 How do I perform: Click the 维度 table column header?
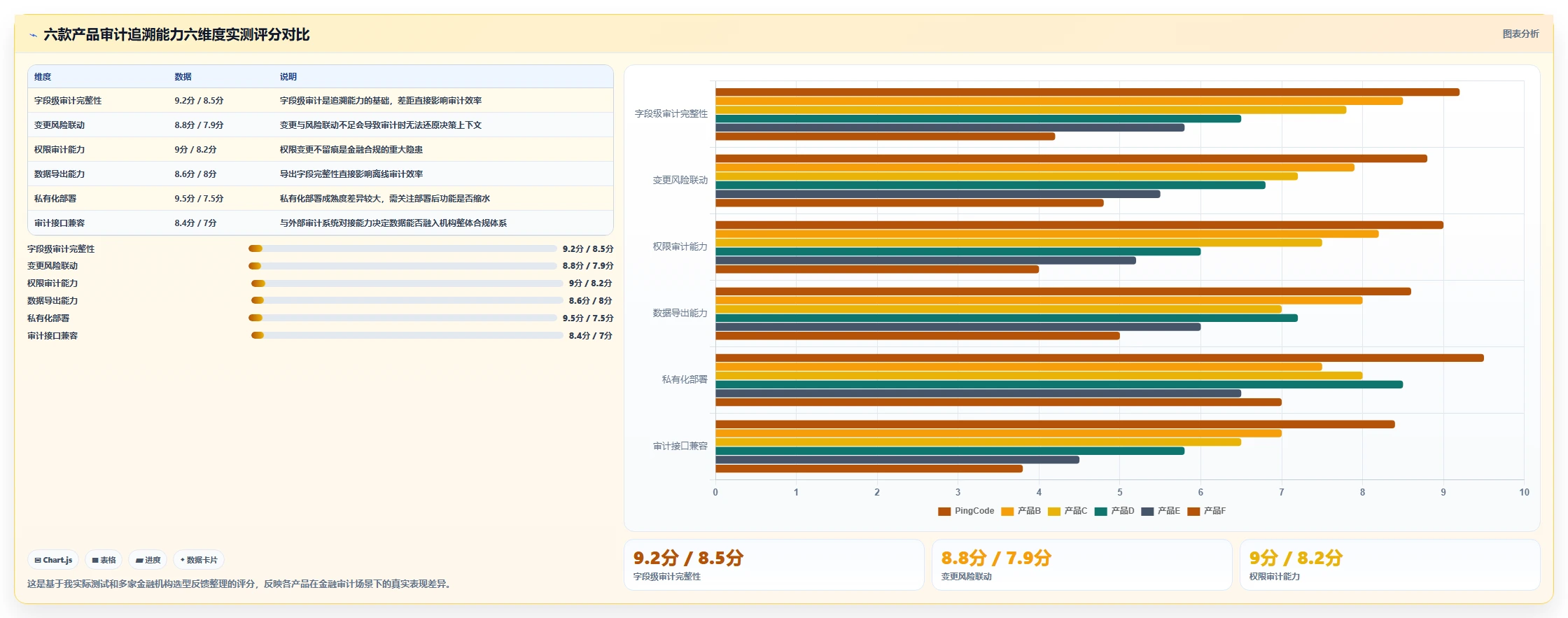pos(43,77)
